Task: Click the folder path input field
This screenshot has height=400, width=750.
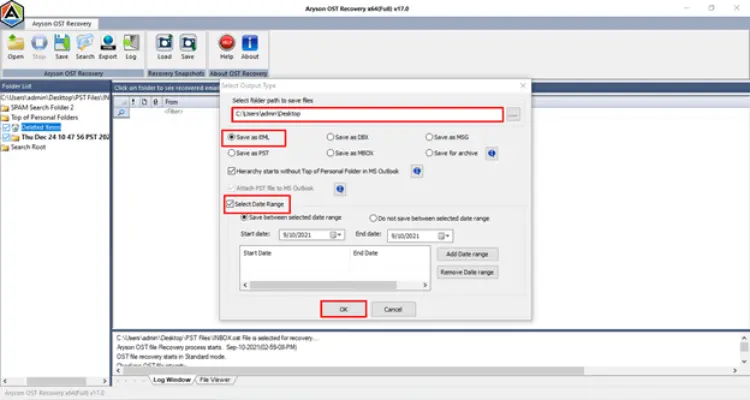Action: (367, 114)
